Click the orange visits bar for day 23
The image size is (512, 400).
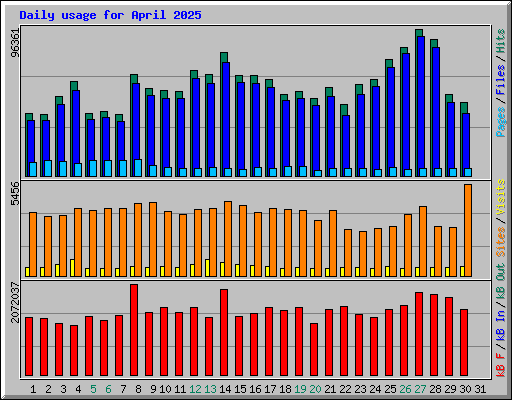363,254
